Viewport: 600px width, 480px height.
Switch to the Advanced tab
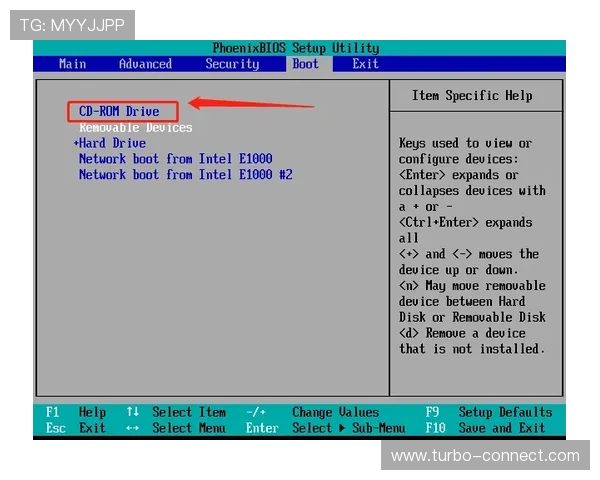pos(145,64)
